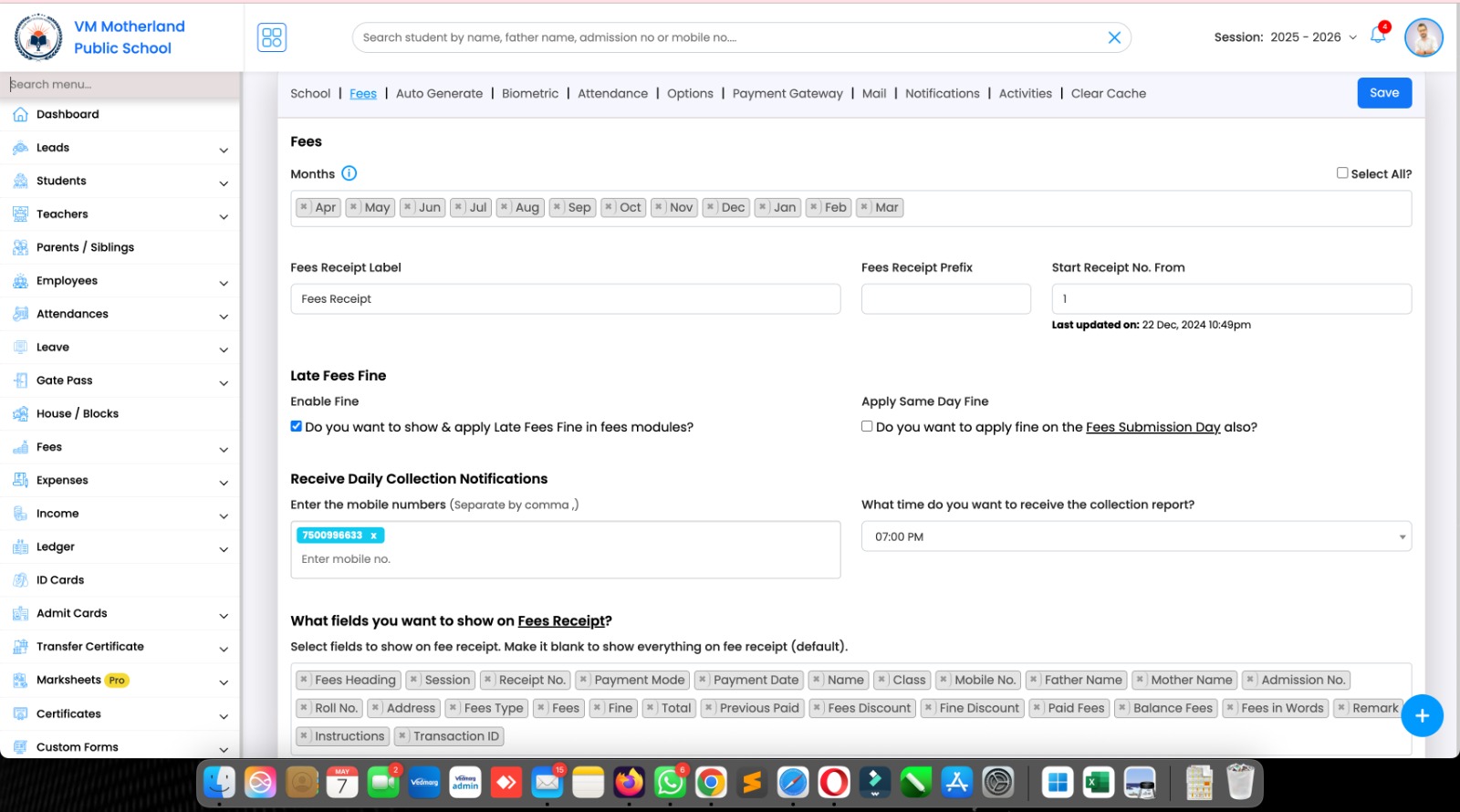Open Microsoft Excel from the dock
The image size is (1460, 812).
coord(1099,782)
